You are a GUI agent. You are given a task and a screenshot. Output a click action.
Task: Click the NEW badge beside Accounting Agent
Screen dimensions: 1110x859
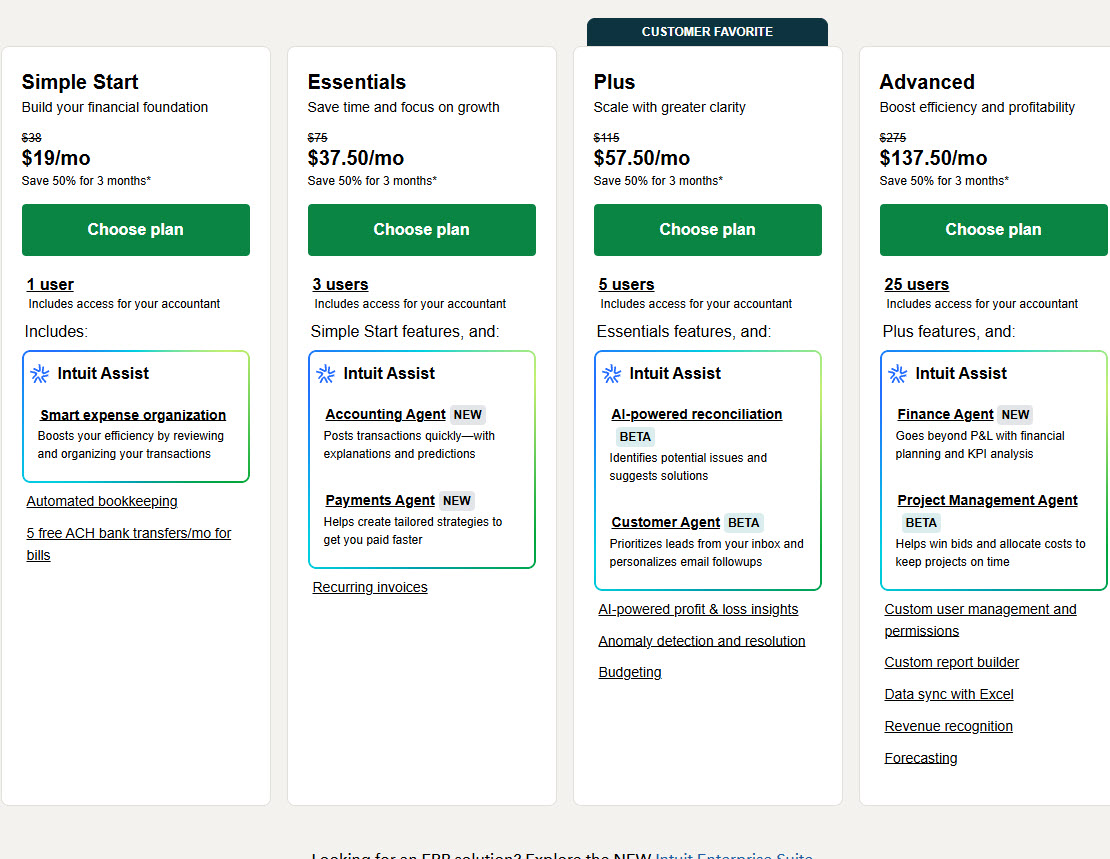point(468,415)
